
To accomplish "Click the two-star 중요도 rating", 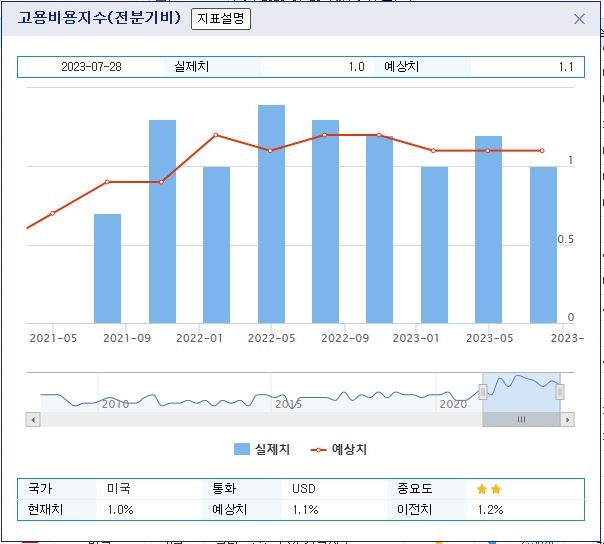I will tap(489, 489).
